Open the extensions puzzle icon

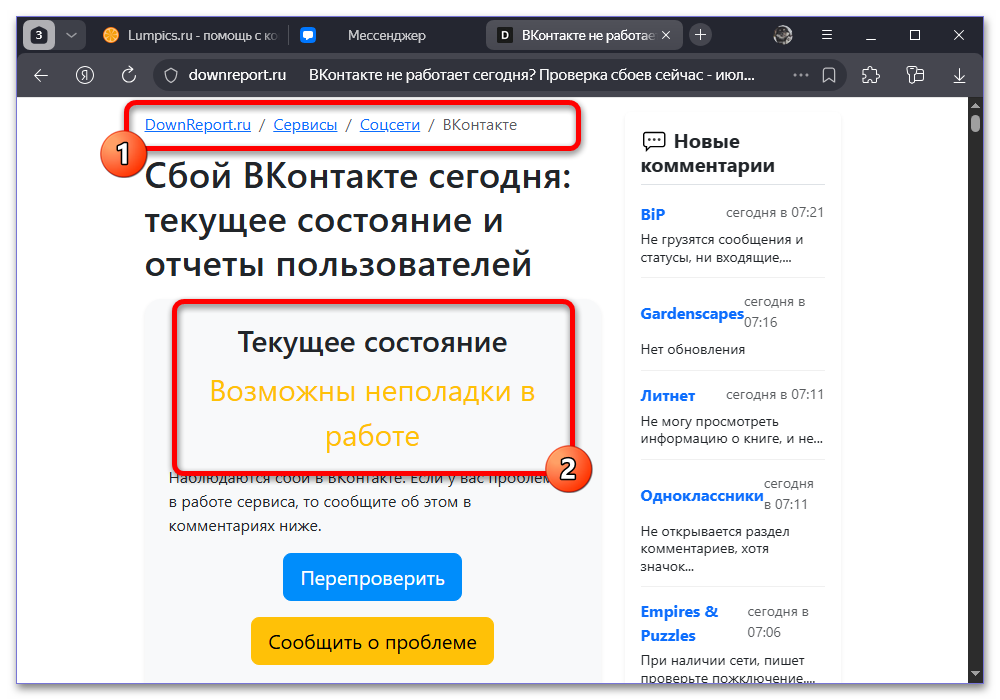(x=871, y=76)
